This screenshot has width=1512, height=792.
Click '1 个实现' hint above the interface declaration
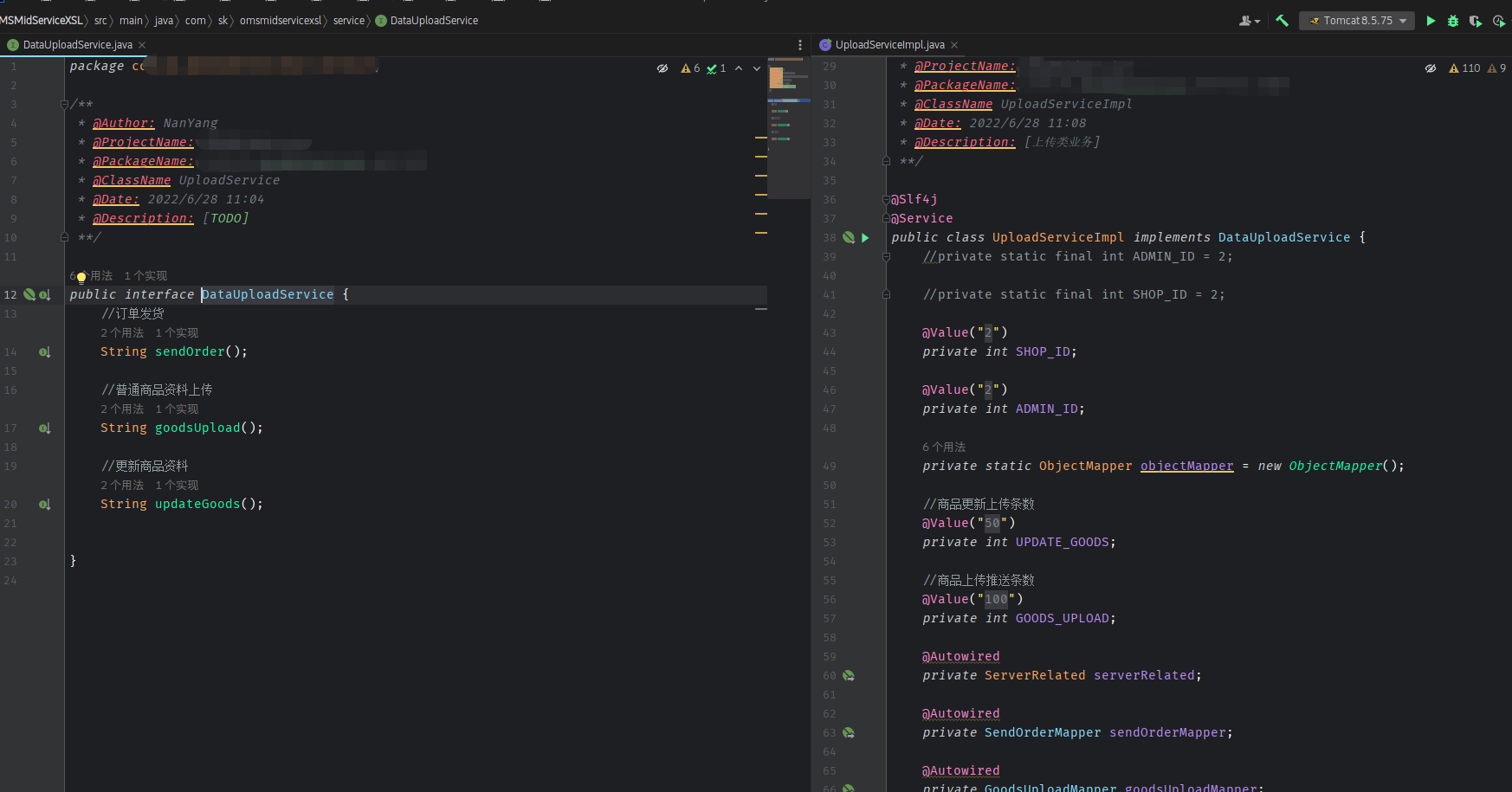click(x=145, y=276)
